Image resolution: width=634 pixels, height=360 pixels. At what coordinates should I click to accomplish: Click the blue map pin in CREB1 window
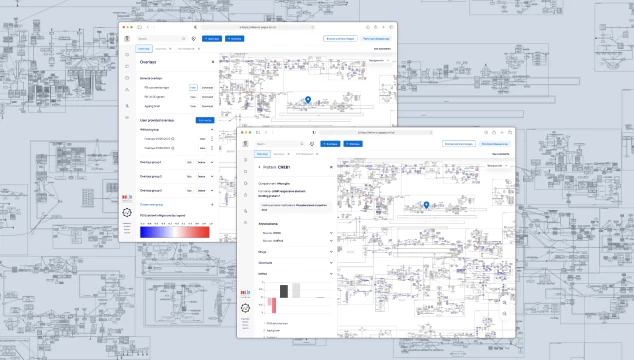tap(426, 205)
